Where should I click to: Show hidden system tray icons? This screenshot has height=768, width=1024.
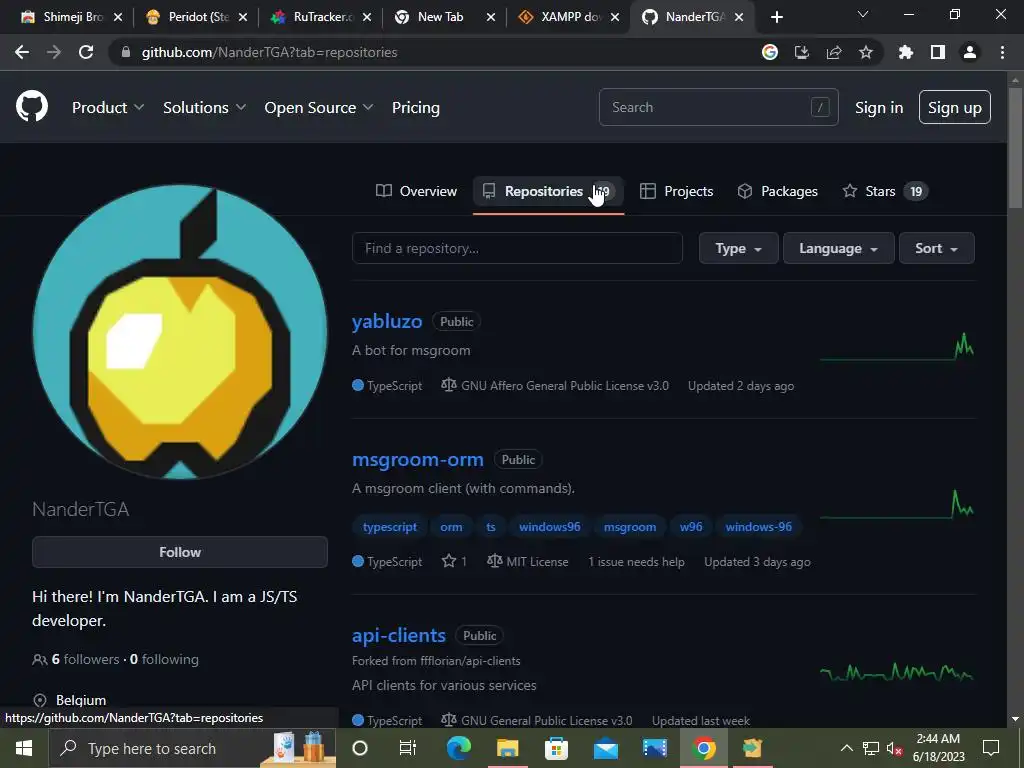pyautogui.click(x=846, y=748)
